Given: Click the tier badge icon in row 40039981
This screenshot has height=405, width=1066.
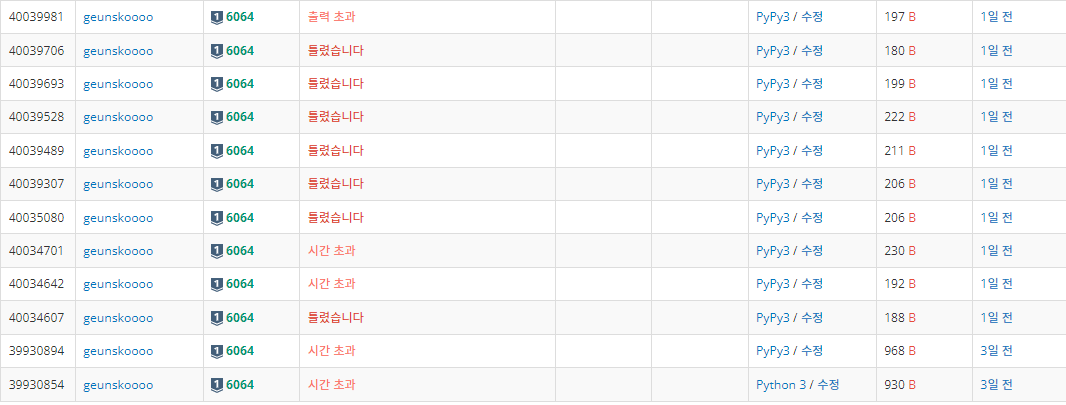Looking at the screenshot, I should pyautogui.click(x=217, y=17).
